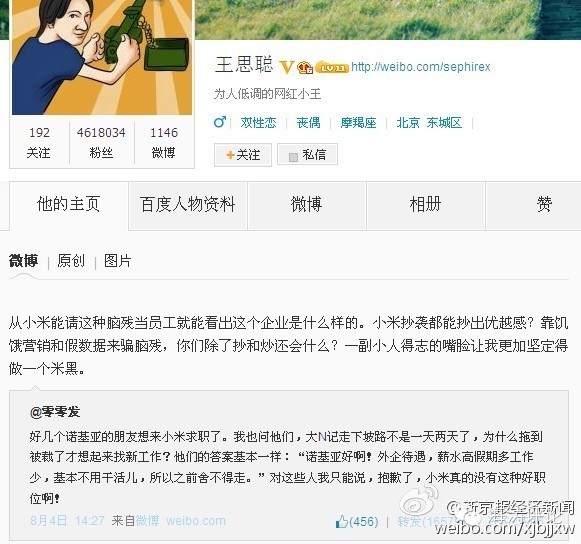Filter posts by 图片
Image resolution: width=581 pixels, height=544 pixels.
pyautogui.click(x=117, y=261)
